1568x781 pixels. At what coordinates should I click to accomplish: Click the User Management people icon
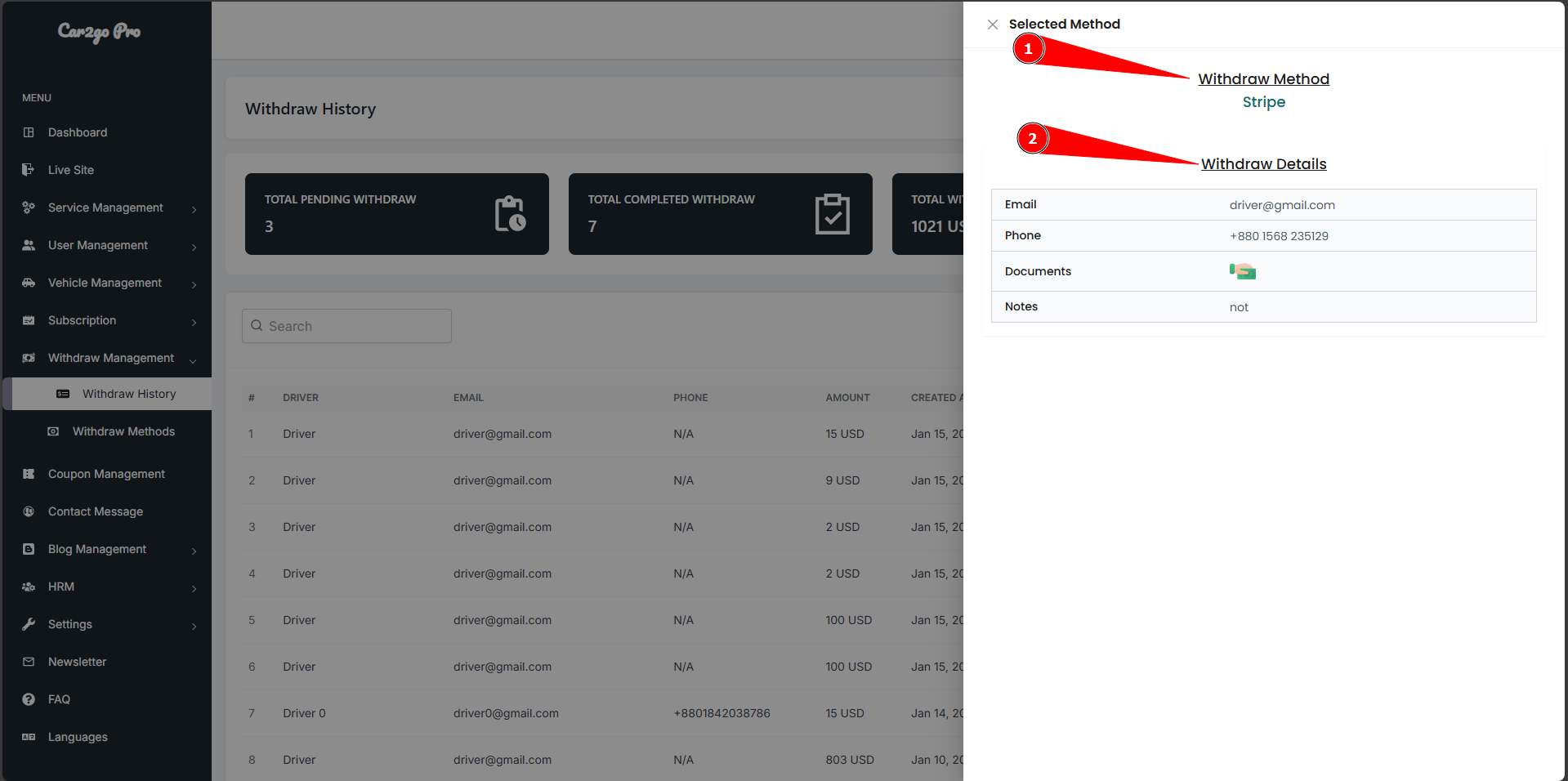click(29, 245)
